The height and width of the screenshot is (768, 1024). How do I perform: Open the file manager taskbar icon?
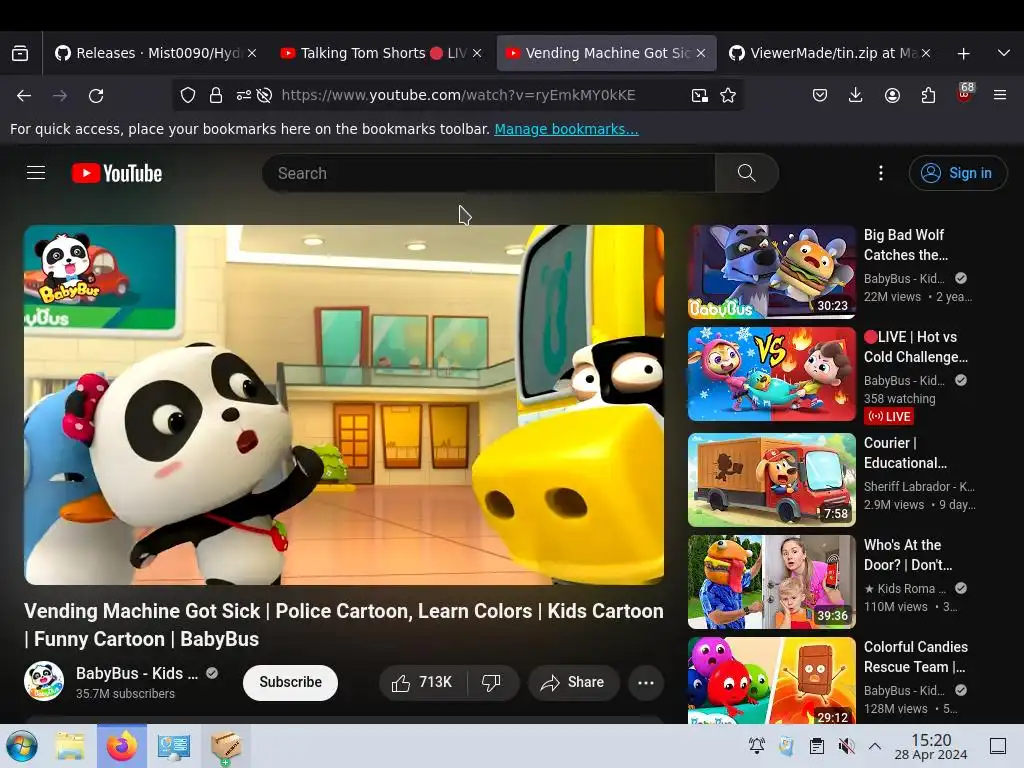70,746
